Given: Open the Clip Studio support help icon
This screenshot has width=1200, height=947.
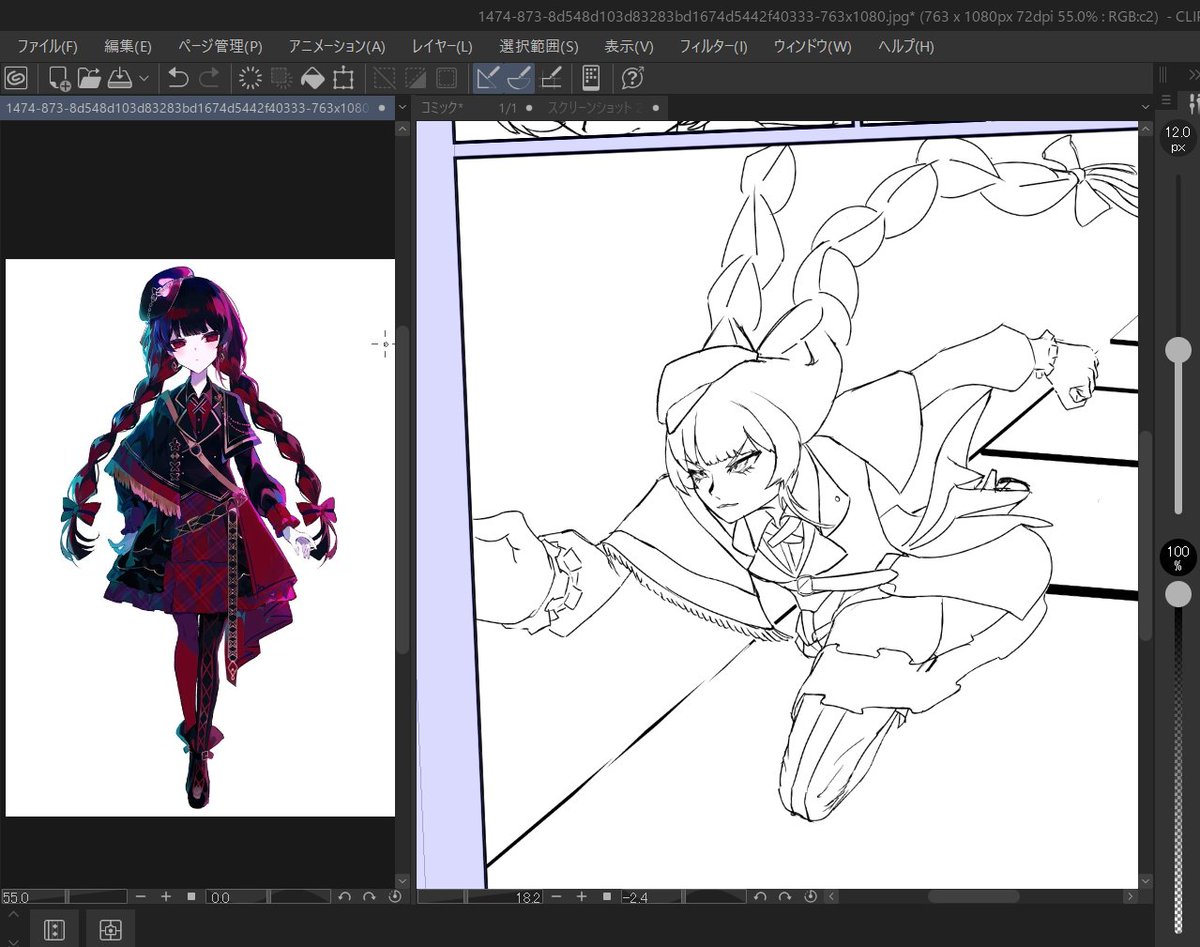Looking at the screenshot, I should tap(632, 77).
